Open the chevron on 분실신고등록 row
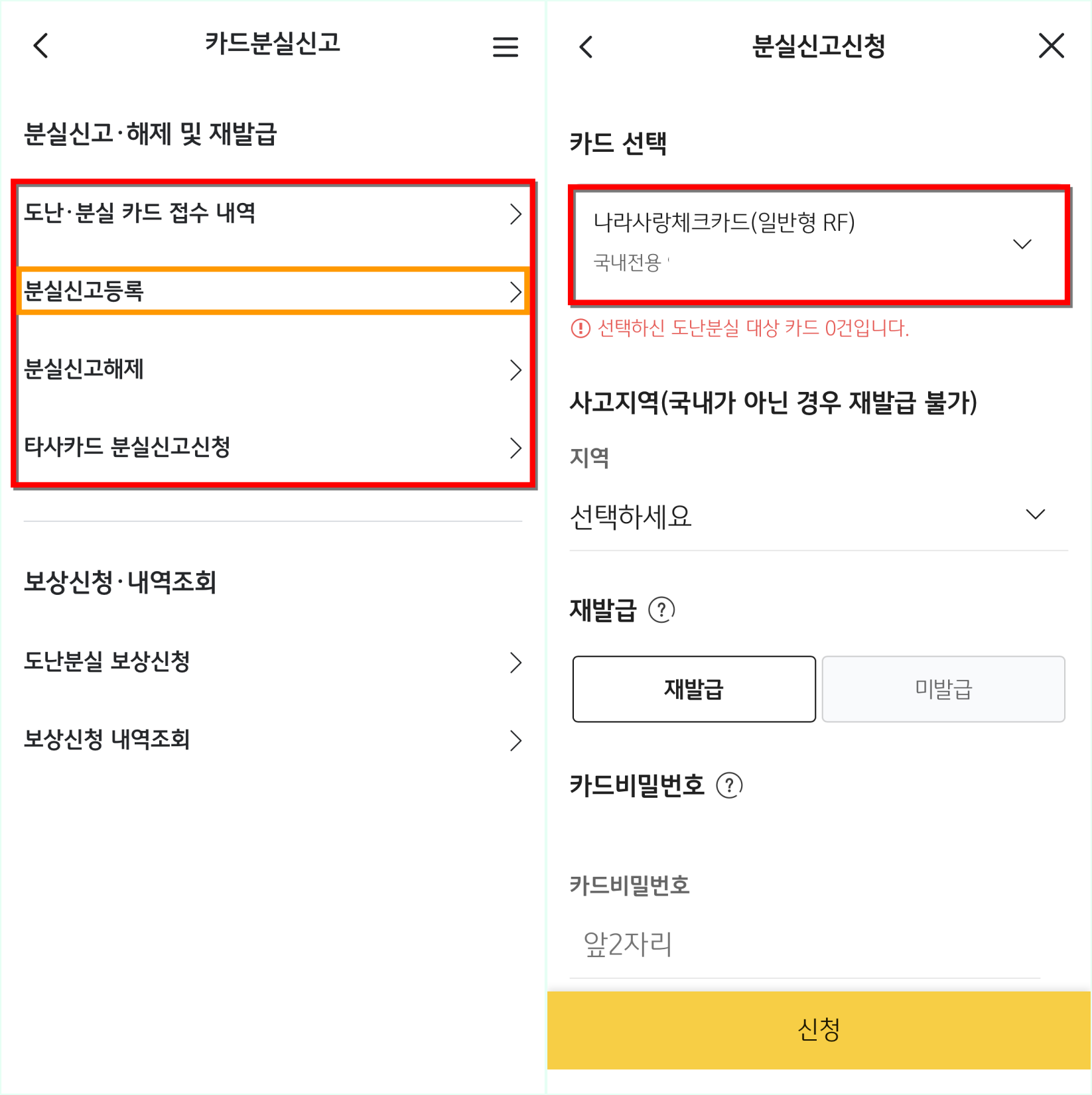 click(x=516, y=291)
